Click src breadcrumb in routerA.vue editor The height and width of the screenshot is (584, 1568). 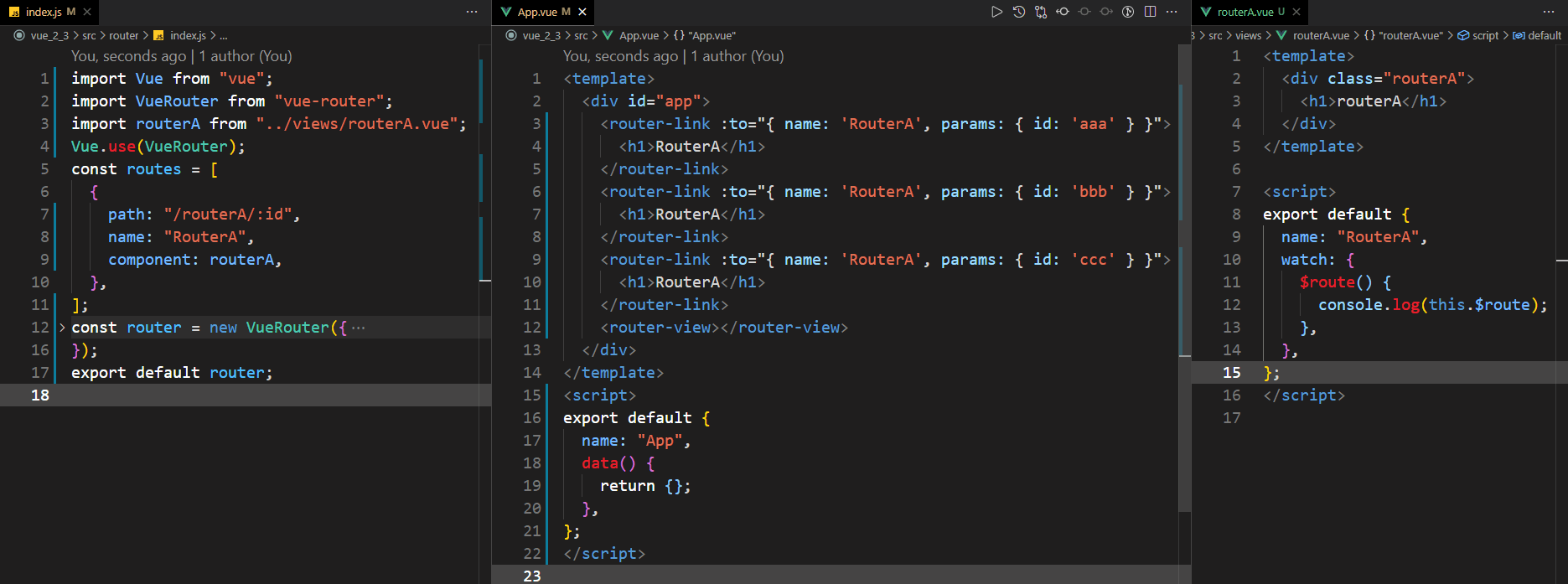tap(1215, 35)
